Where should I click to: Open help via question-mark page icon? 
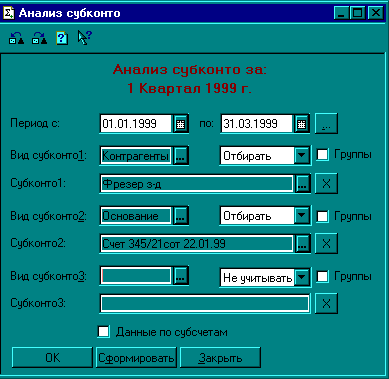62,38
